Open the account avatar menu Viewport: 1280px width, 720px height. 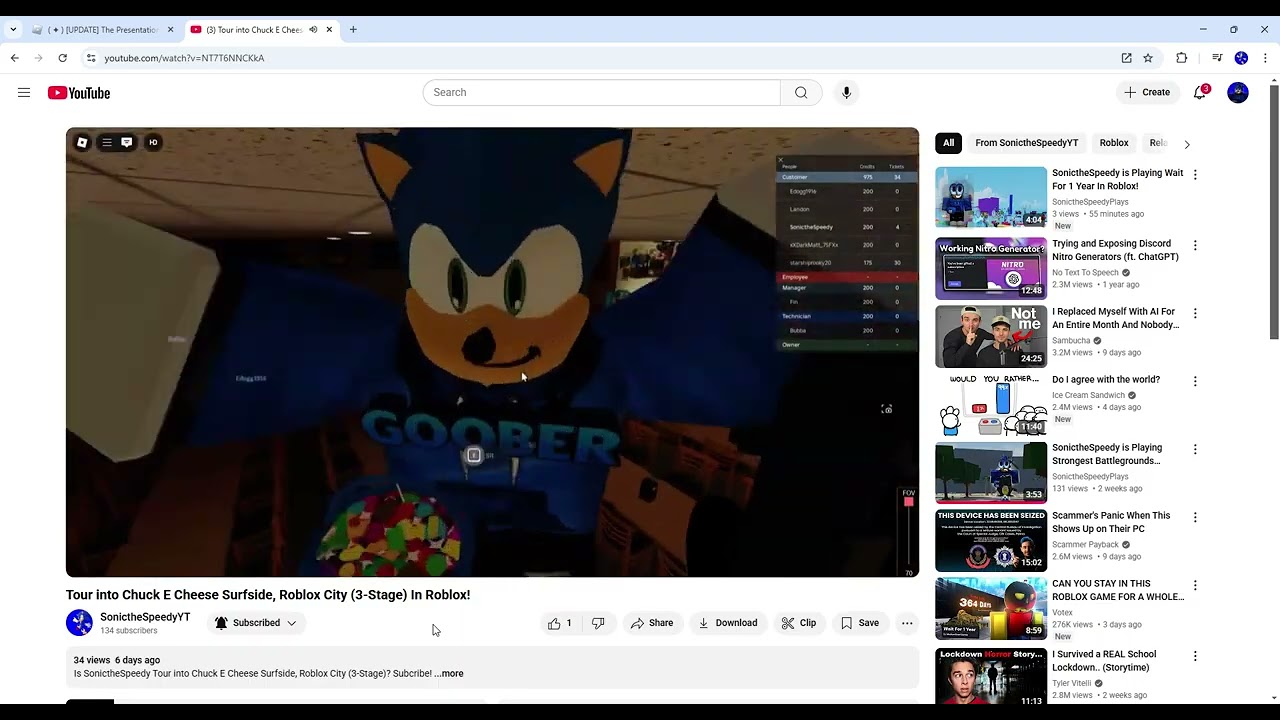point(1238,93)
